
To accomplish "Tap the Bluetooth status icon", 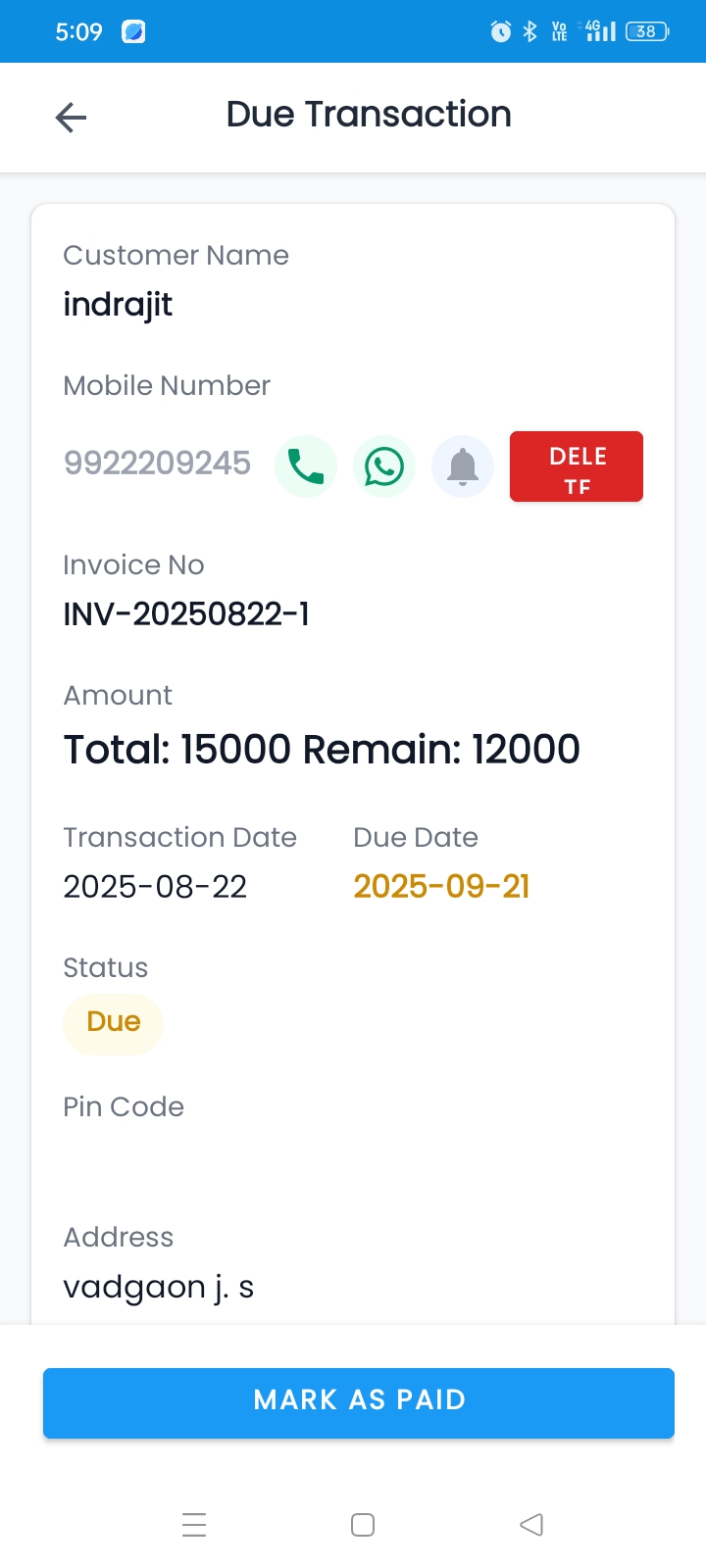I will click(529, 31).
